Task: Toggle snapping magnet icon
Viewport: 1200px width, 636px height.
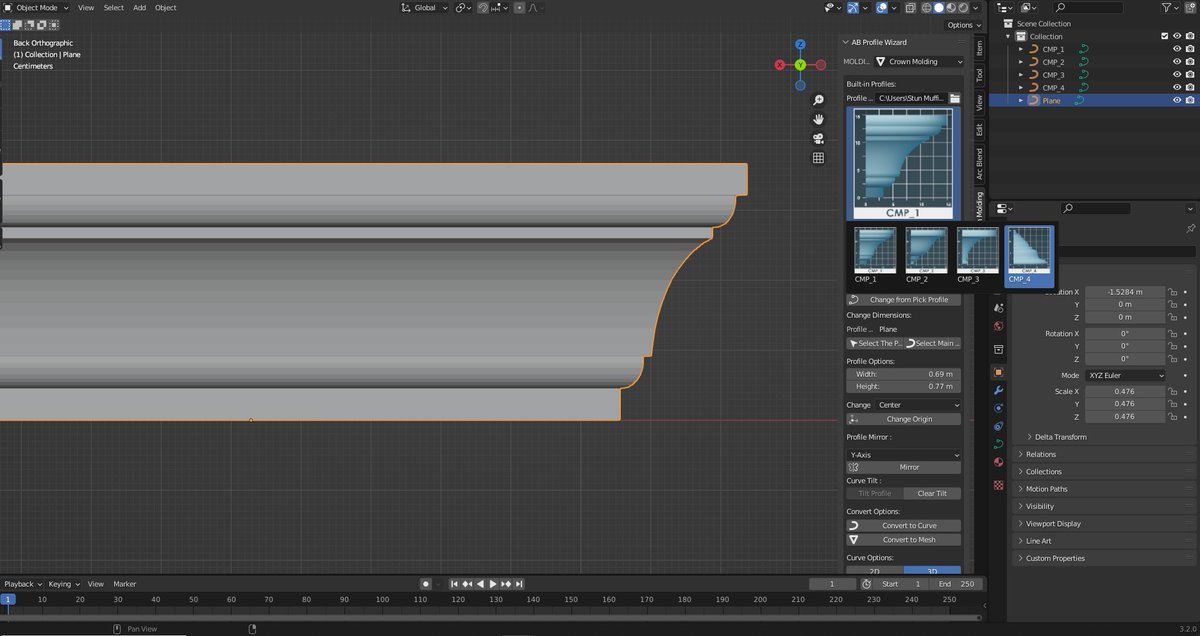Action: click(483, 7)
